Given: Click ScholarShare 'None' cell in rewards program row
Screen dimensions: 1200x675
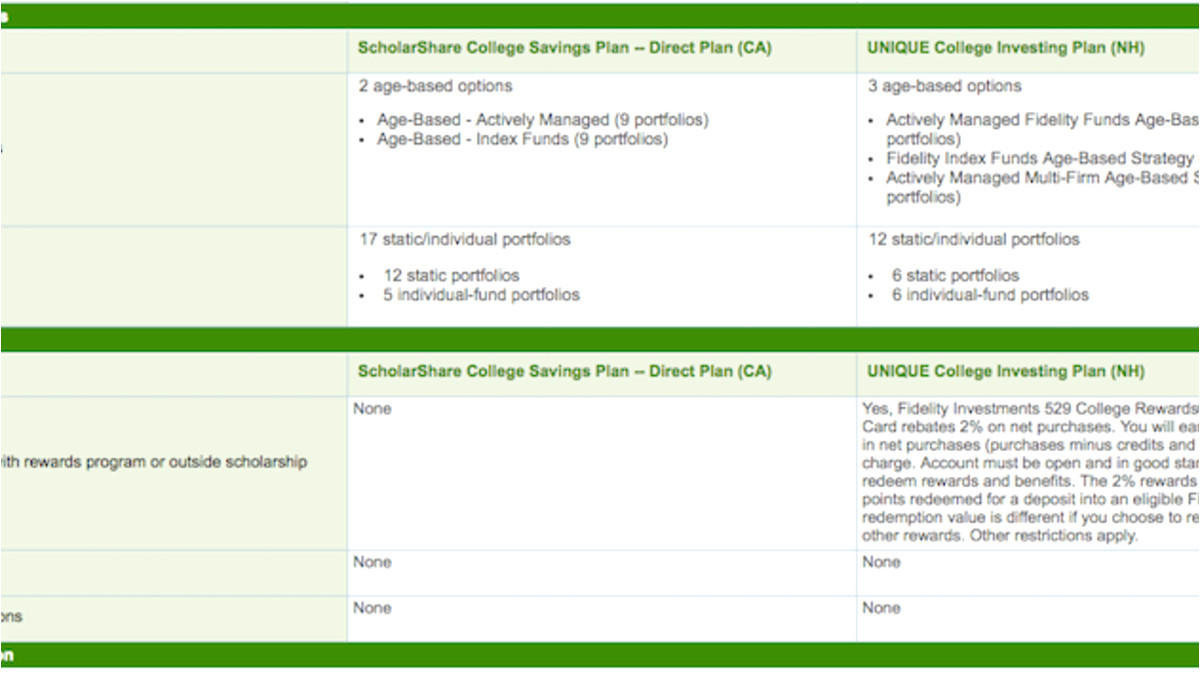Looking at the screenshot, I should pos(372,409).
